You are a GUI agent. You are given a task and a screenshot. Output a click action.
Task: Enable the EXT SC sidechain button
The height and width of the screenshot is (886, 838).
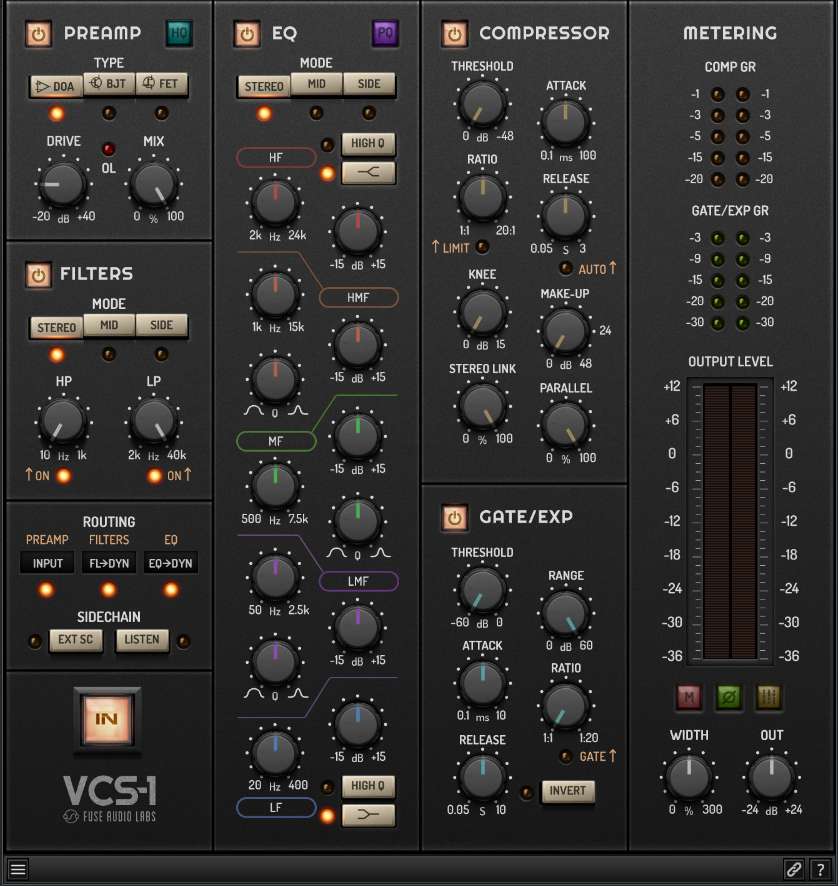[76, 640]
